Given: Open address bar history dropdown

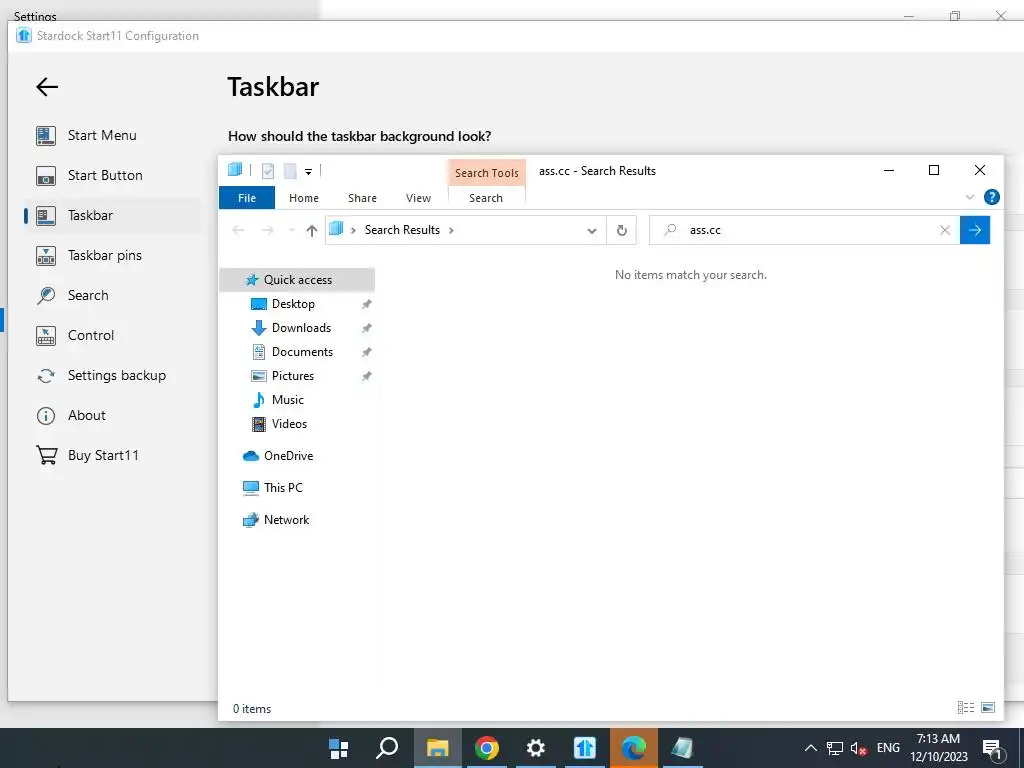Looking at the screenshot, I should (x=592, y=231).
